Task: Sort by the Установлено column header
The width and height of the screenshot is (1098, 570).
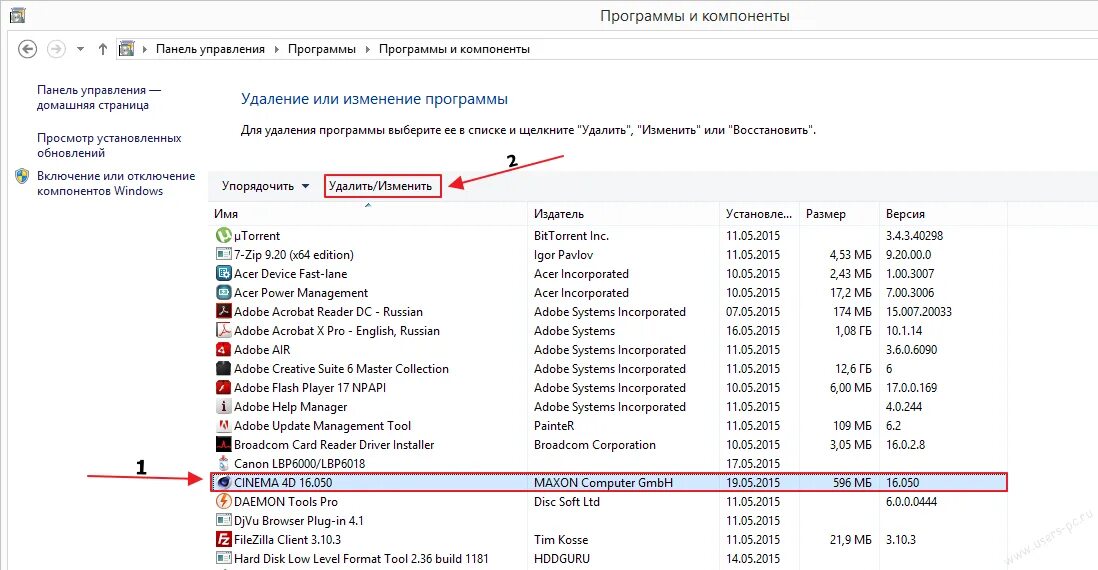Action: (x=759, y=214)
